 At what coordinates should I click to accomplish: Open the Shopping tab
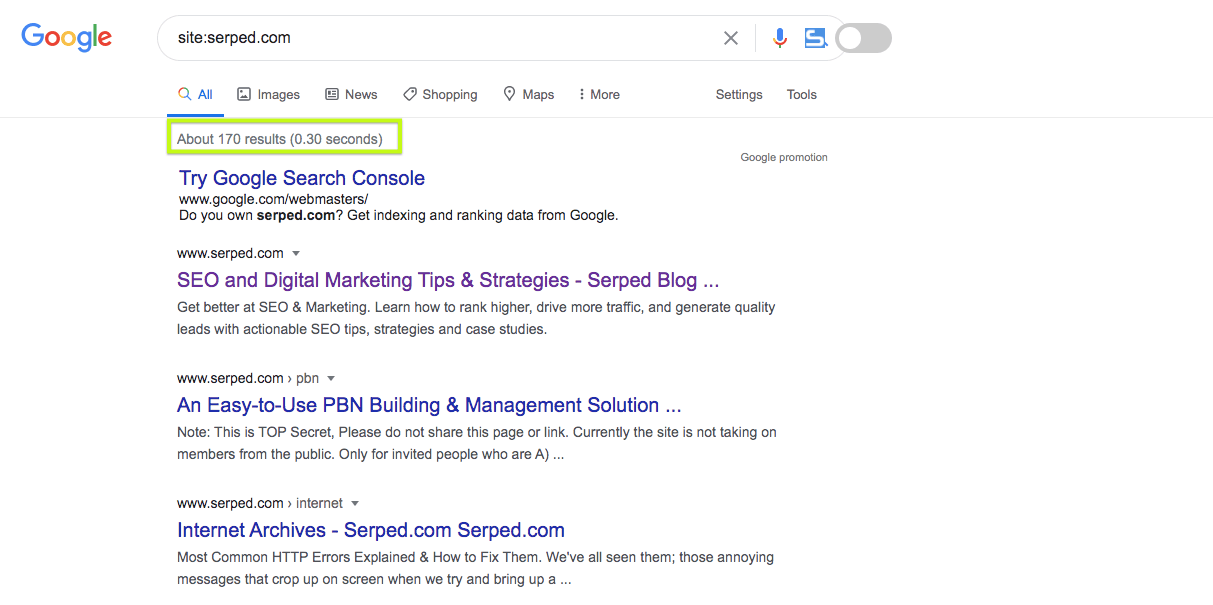point(440,94)
